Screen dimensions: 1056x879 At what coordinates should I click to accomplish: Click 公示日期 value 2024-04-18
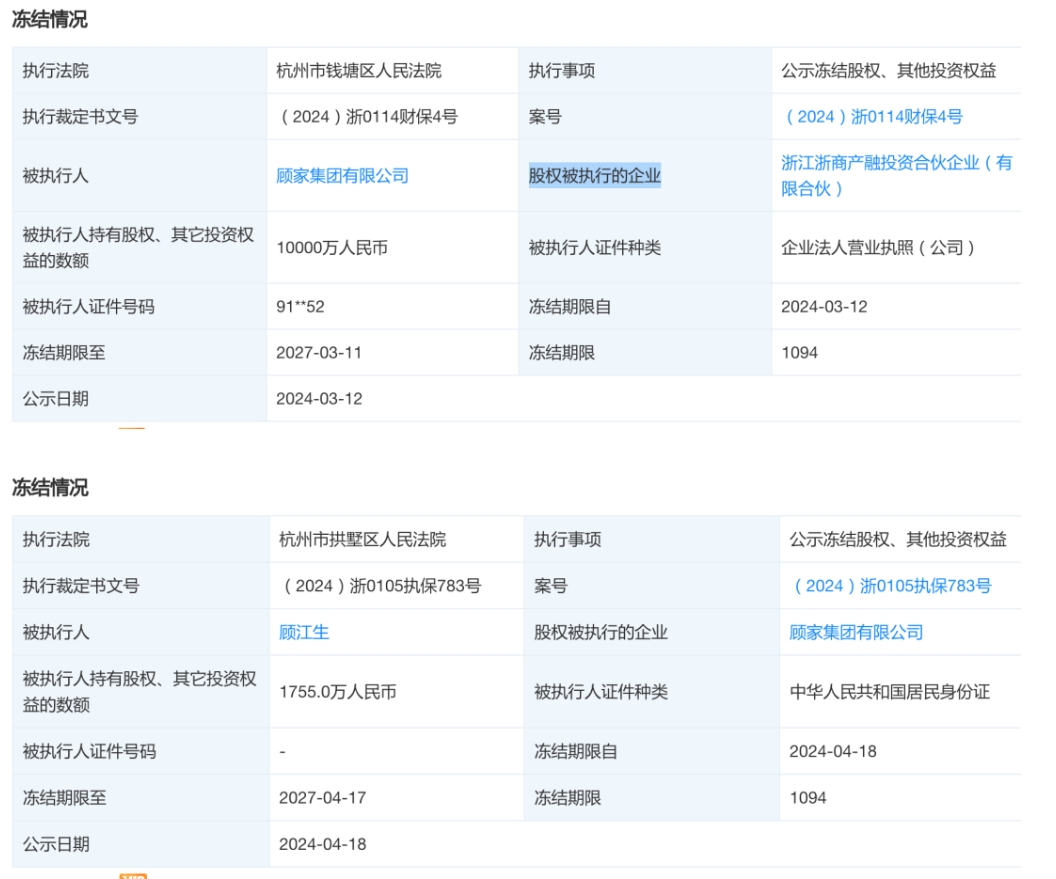pyautogui.click(x=323, y=844)
